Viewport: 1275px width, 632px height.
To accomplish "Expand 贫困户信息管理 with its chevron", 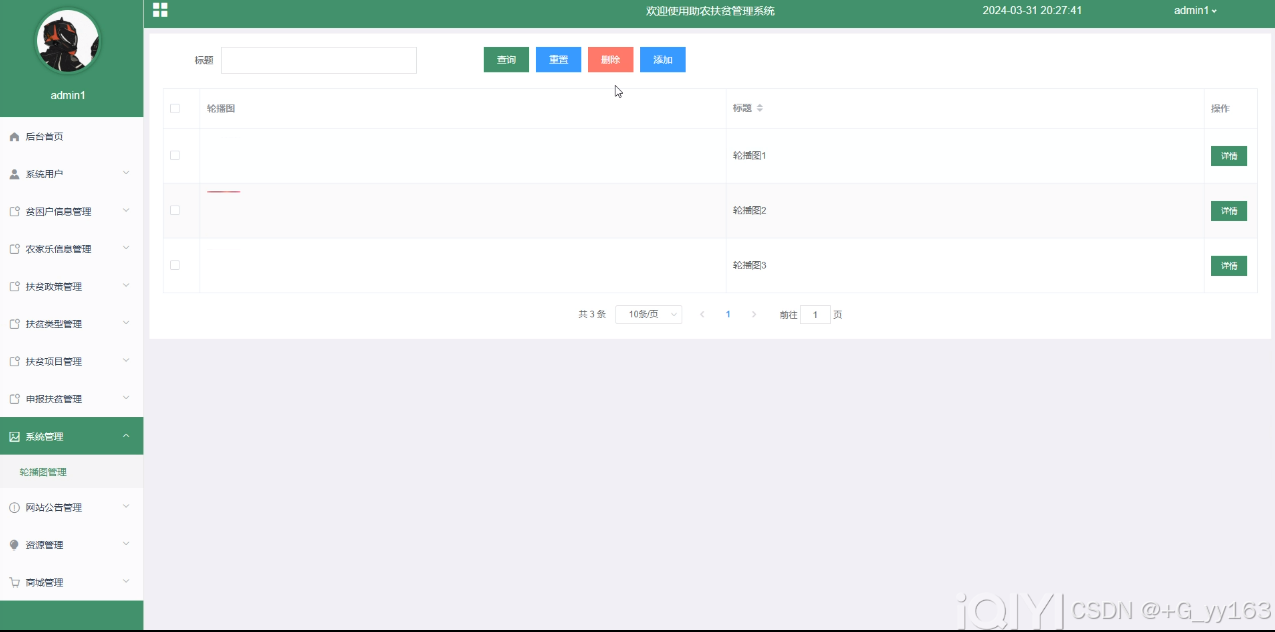I will pos(126,210).
